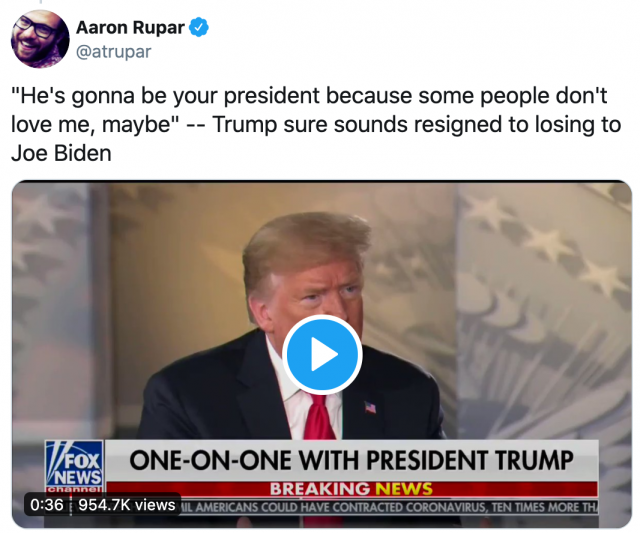
Task: Open the @atrupar handle link
Action: point(113,52)
